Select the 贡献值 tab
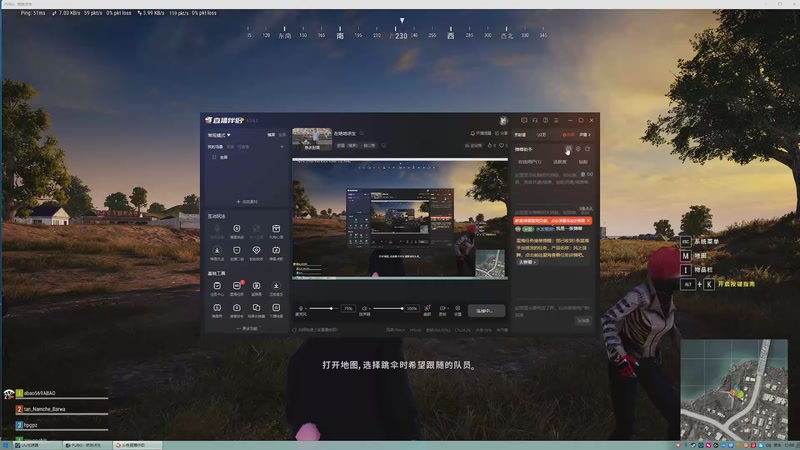Viewport: 800px width, 450px height. point(520,135)
